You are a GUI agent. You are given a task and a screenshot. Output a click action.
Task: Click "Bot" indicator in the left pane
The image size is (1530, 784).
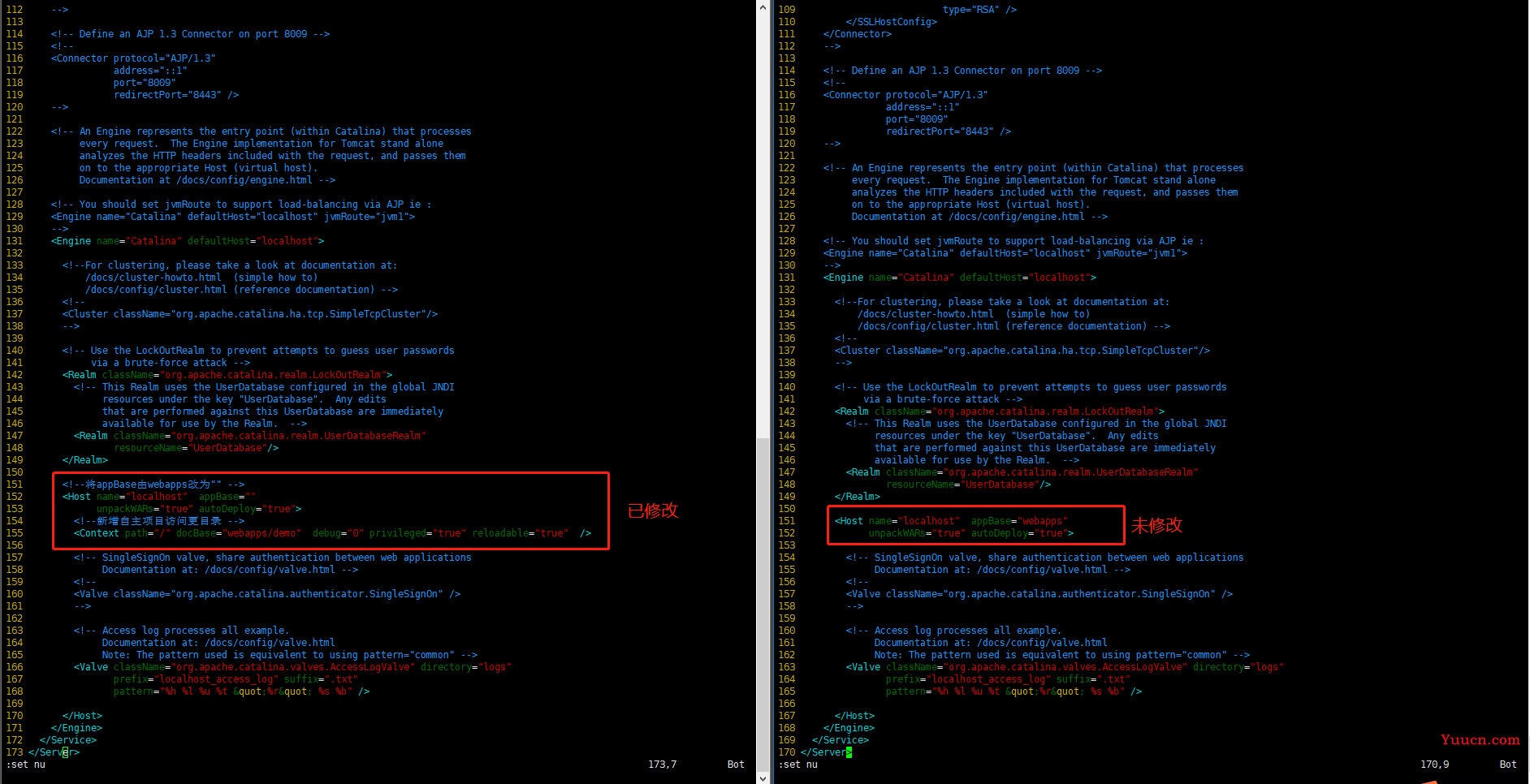pos(736,765)
